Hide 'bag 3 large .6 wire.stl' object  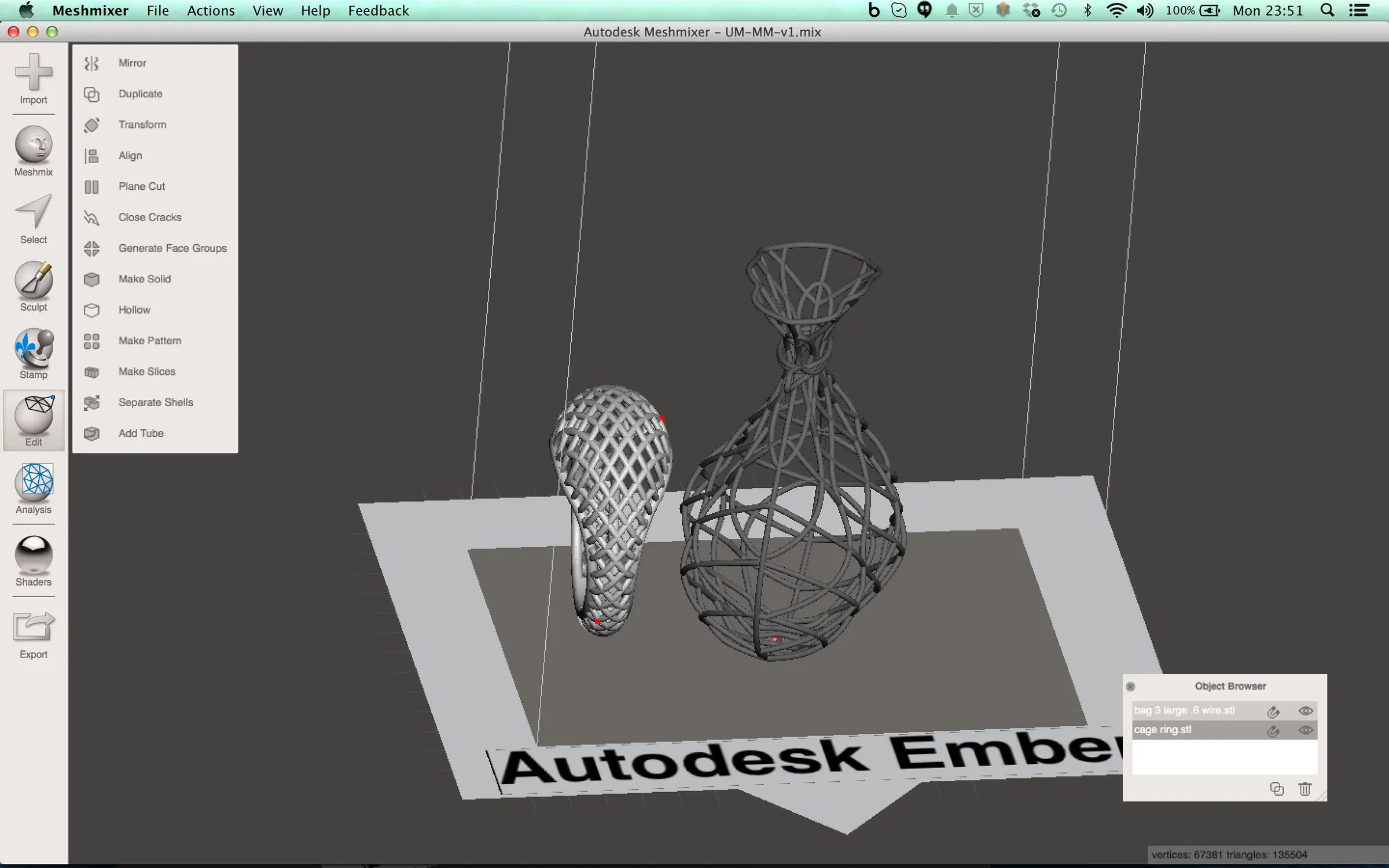(1305, 711)
